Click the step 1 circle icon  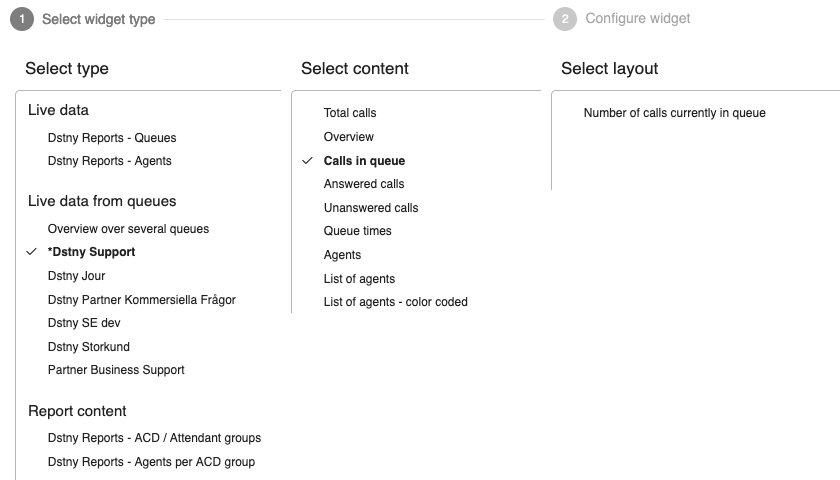22,19
